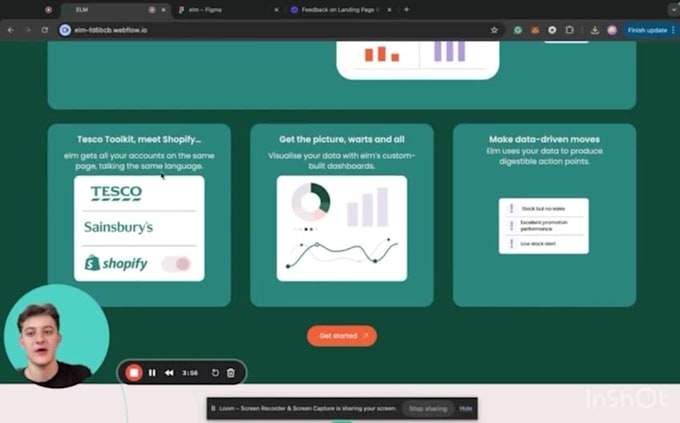Open the Chrome profile avatar
680x423 pixels.
612,30
